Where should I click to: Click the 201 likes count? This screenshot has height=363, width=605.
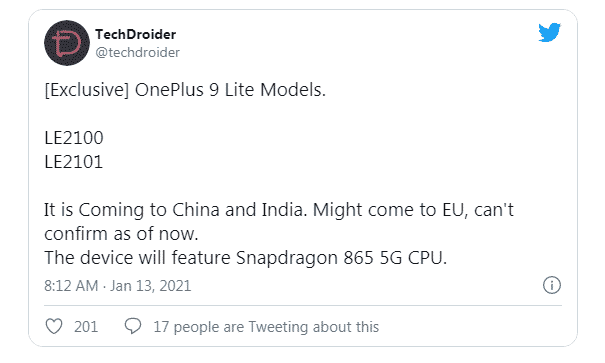click(86, 327)
